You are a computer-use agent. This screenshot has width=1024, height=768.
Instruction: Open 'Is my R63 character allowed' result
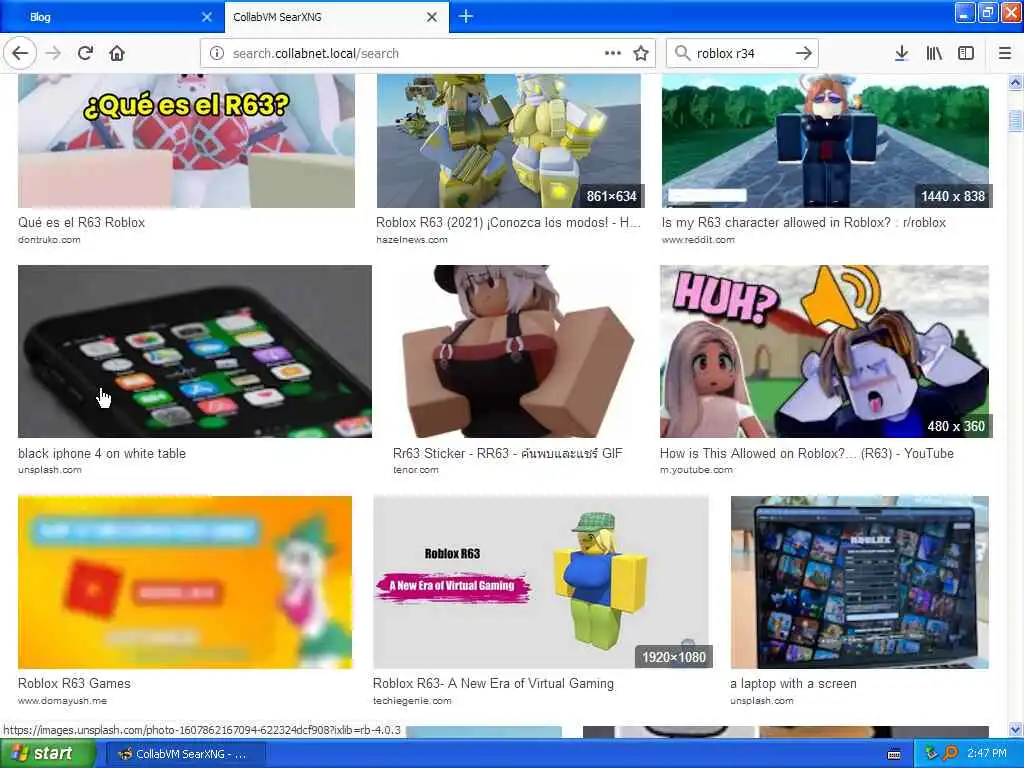(x=804, y=222)
